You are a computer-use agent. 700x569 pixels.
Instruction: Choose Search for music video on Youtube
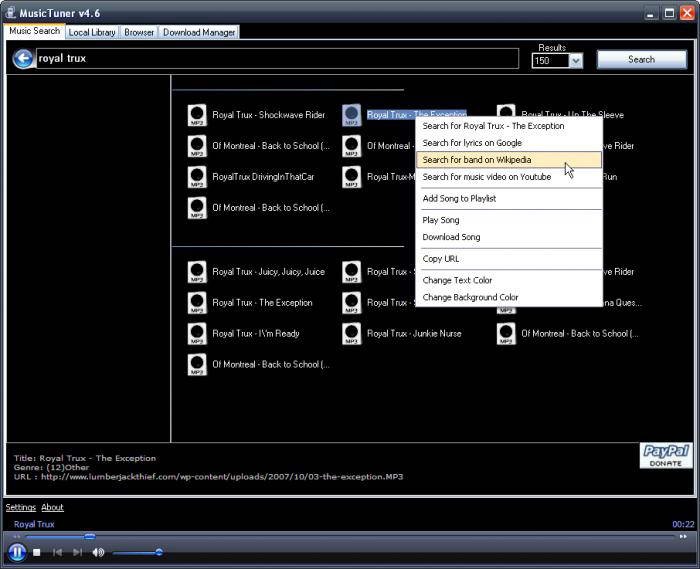509,177
